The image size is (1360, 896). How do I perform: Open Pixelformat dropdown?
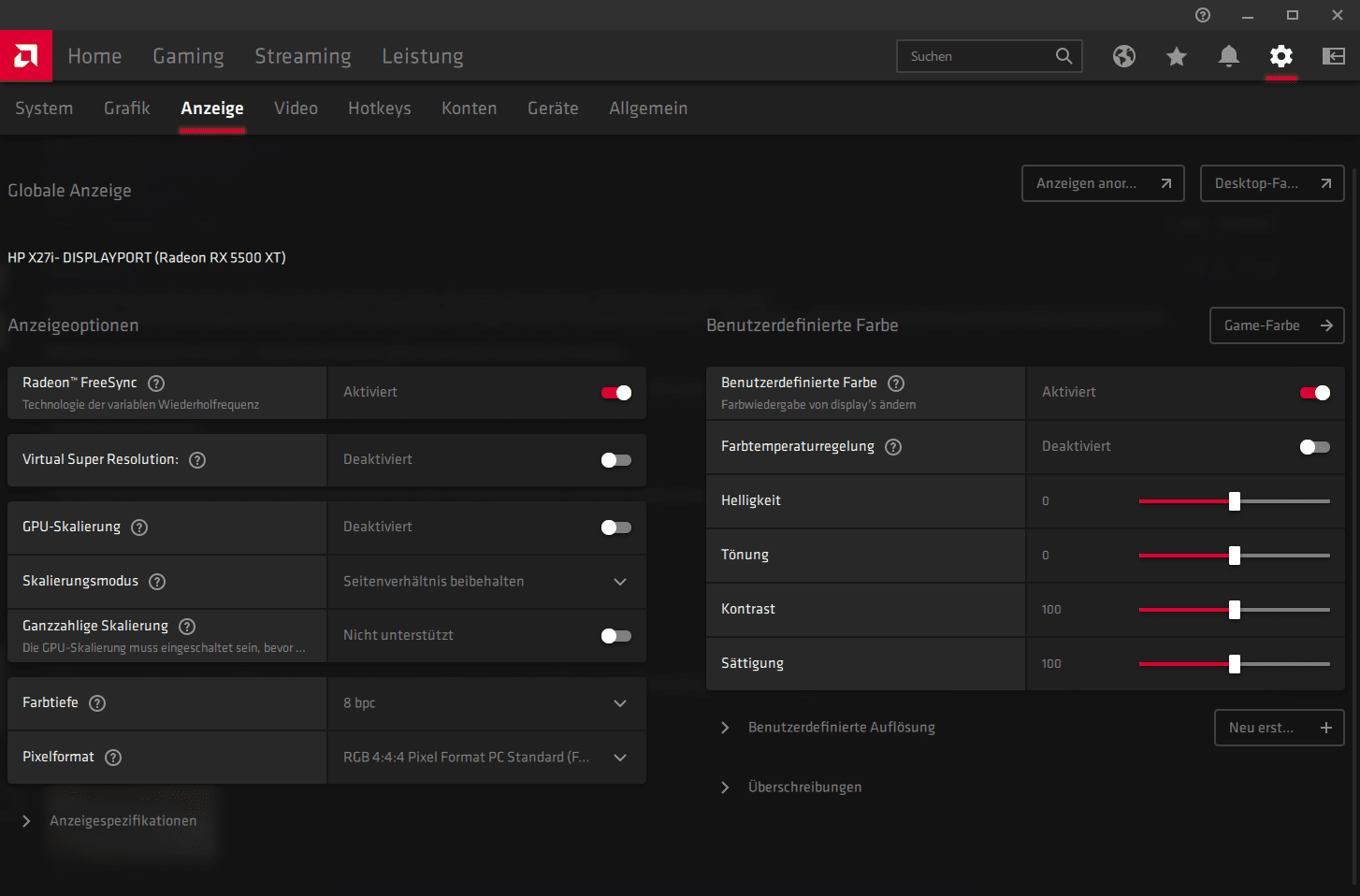[x=486, y=758]
